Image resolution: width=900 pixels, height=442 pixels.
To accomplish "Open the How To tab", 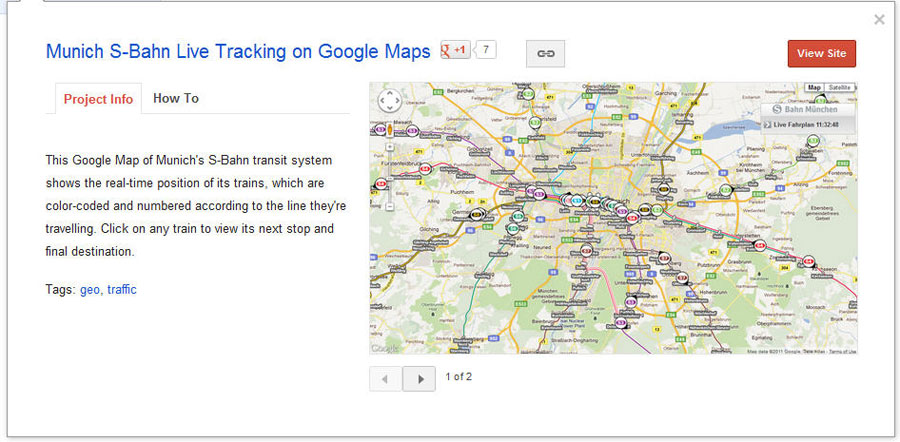I will pyautogui.click(x=176, y=98).
